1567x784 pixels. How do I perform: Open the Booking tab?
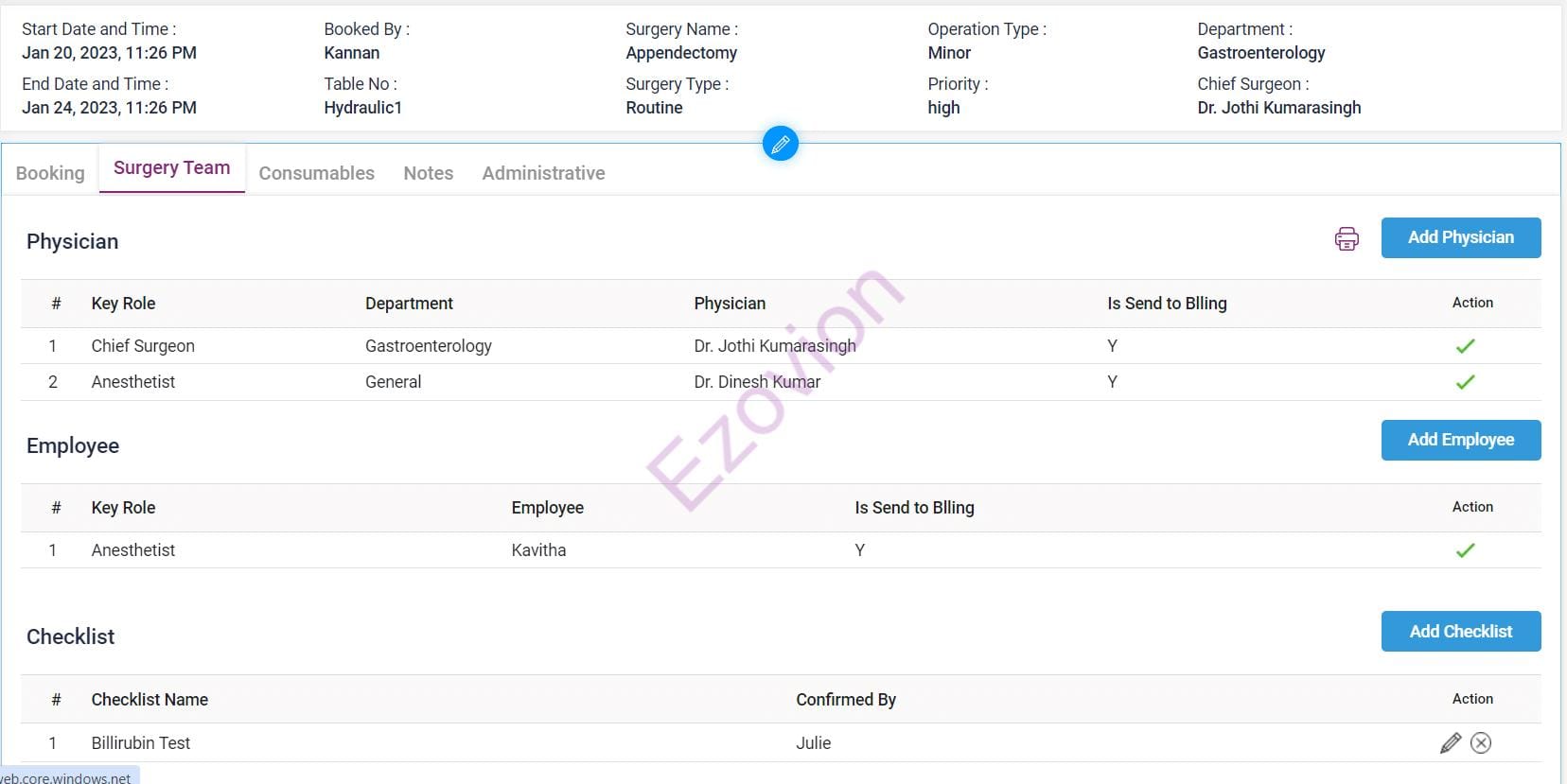click(x=50, y=173)
